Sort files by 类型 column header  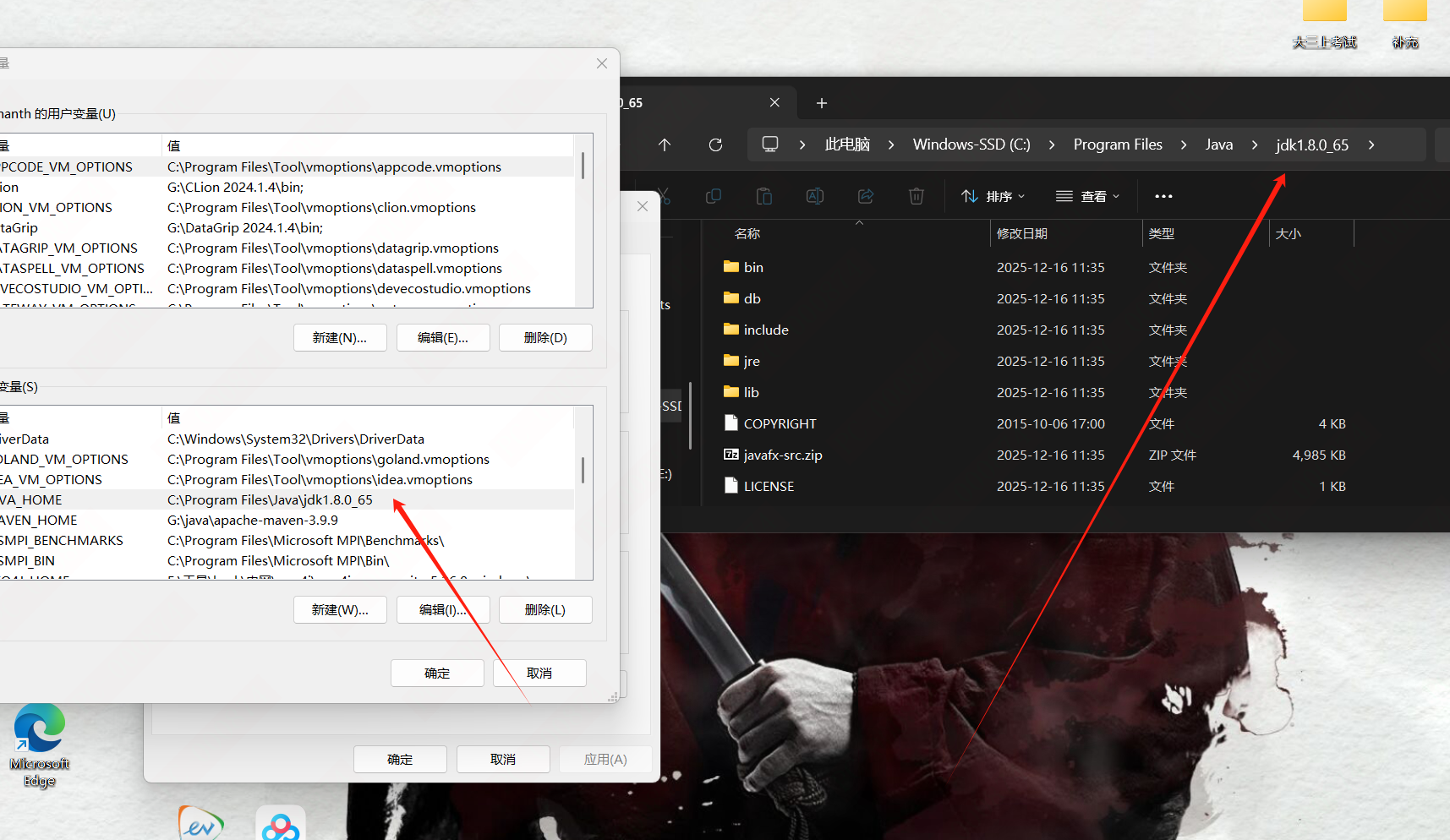[1162, 234]
